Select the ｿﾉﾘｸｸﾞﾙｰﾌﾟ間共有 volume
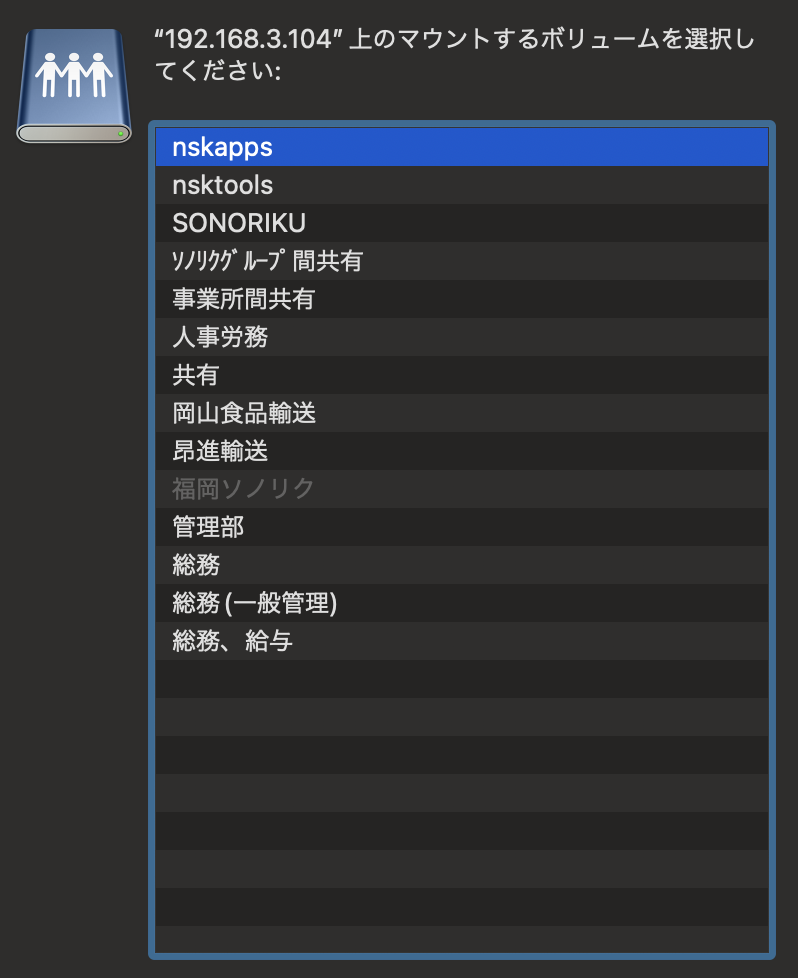 coord(266,261)
